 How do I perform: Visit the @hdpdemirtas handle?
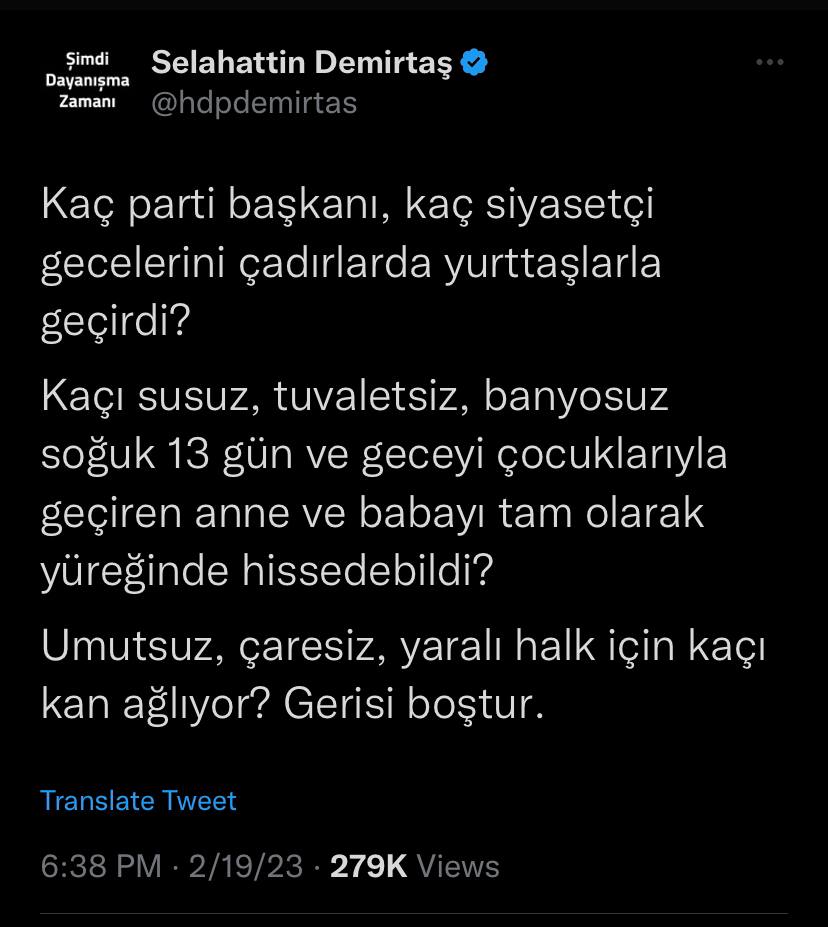click(x=253, y=102)
